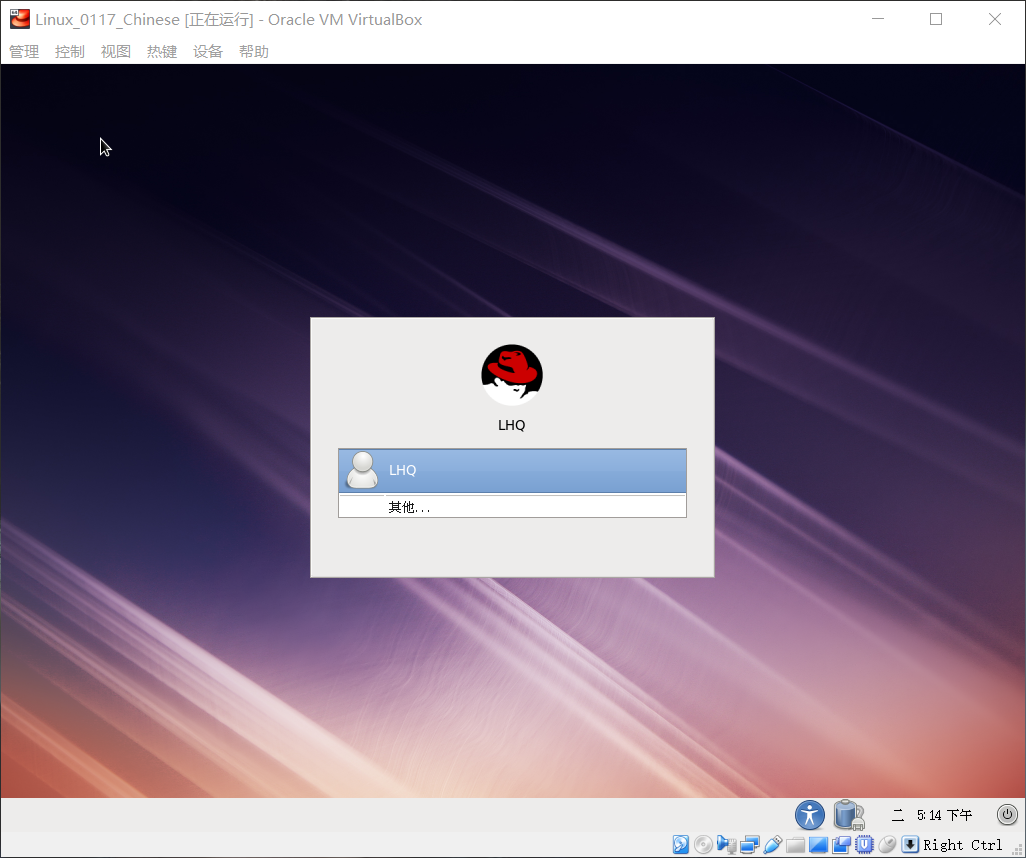
Task: Maximize the VirtualBox window
Action: tap(936, 19)
